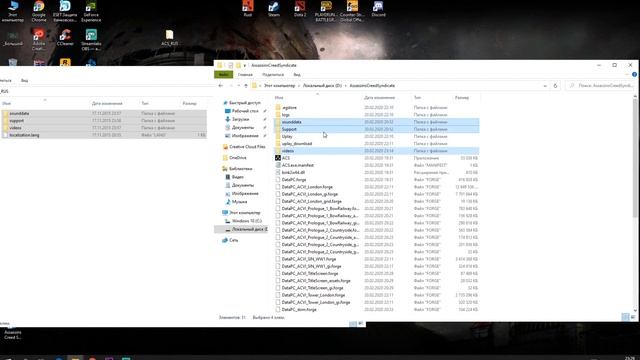Open the Вид tab in AssassinsCreedSyndicate window
This screenshot has height=360, width=640.
(297, 75)
